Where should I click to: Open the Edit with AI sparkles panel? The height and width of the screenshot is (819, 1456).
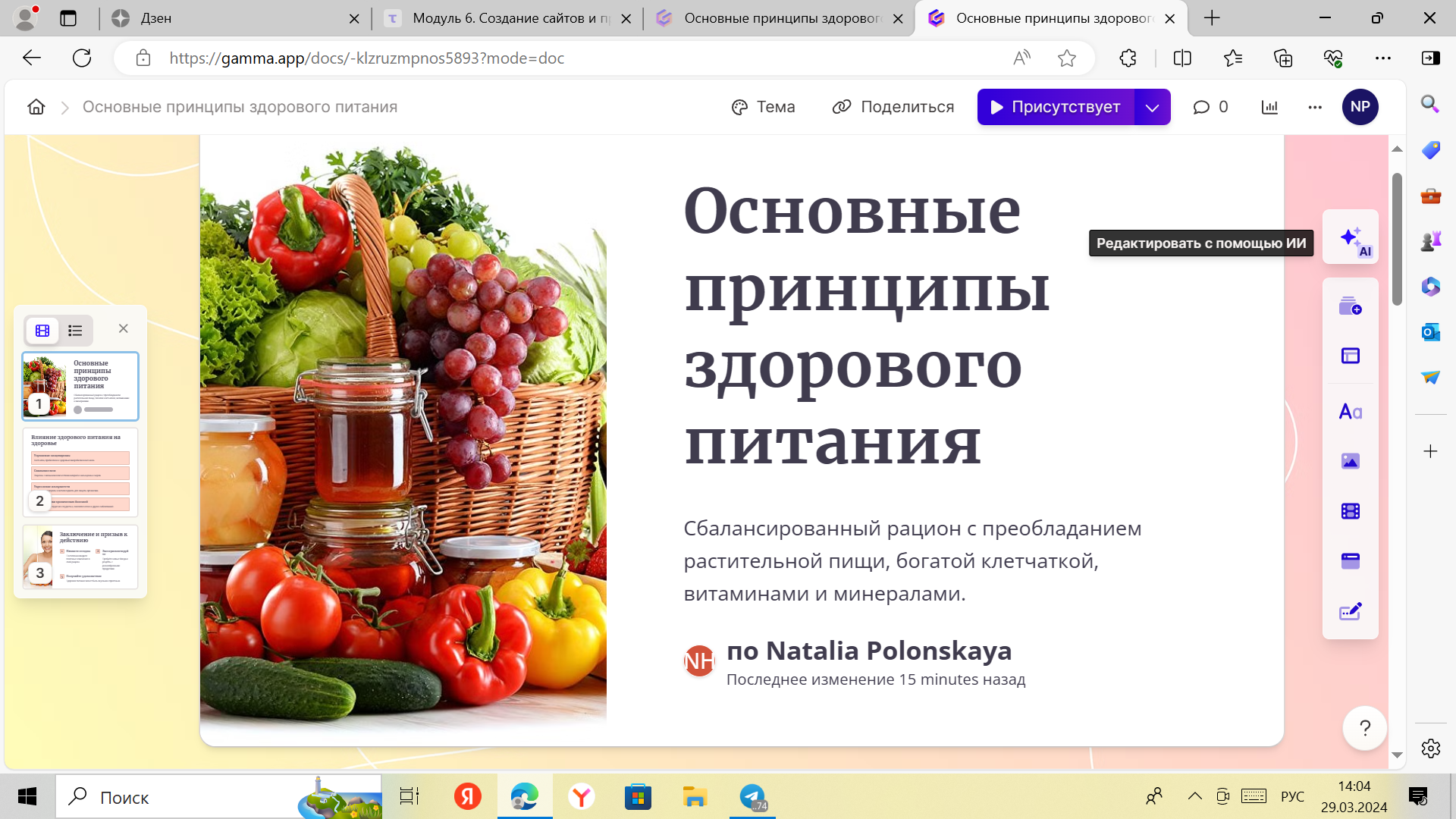(1351, 239)
